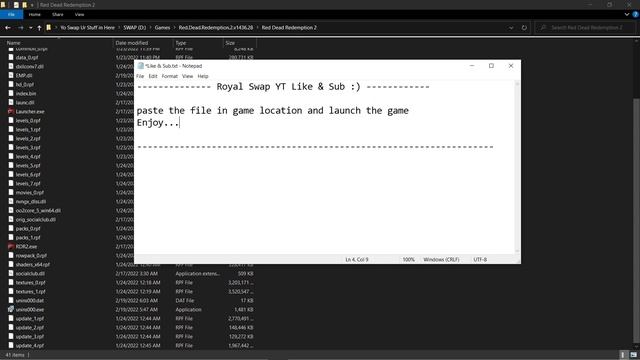The width and height of the screenshot is (640, 360).
Task: Select the EMP.dll file icon
Action: [11, 76]
